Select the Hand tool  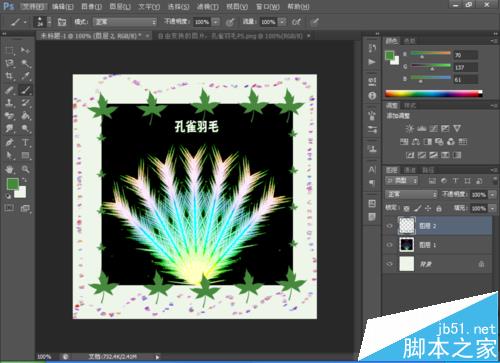coord(9,169)
